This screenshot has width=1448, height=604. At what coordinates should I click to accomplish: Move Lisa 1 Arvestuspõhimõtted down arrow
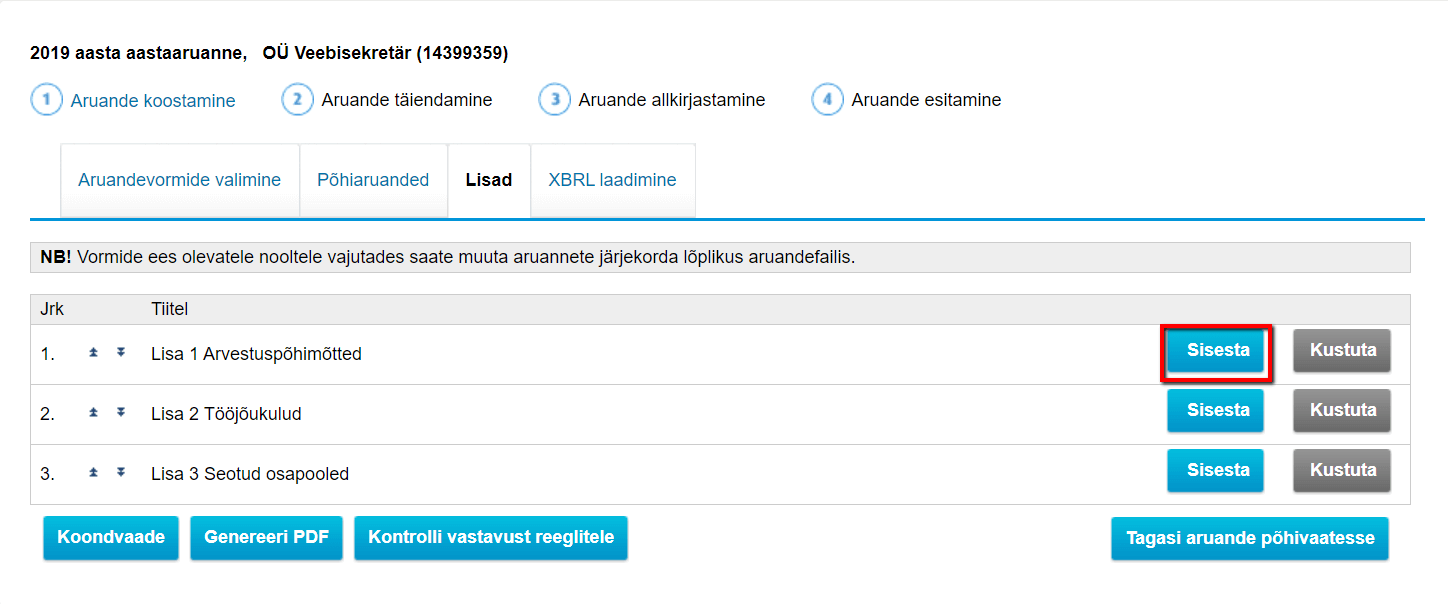(x=120, y=353)
